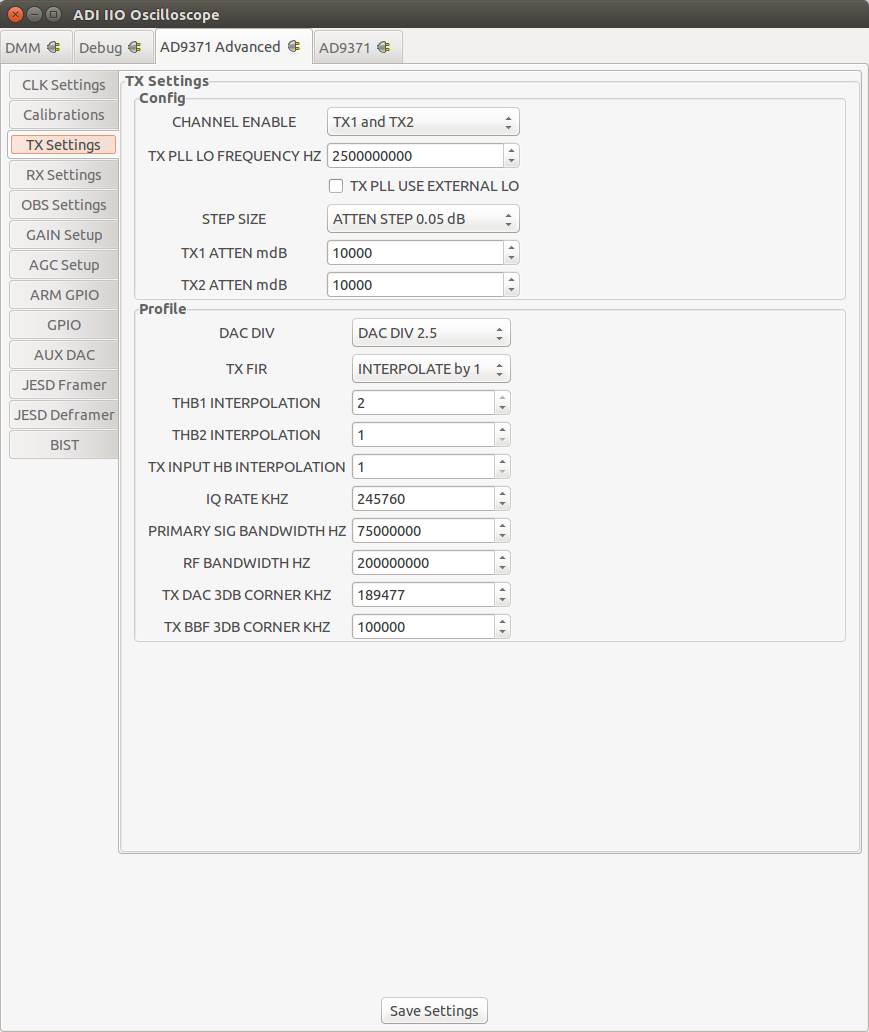The width and height of the screenshot is (869, 1032).
Task: Open the BIST panel
Action: click(63, 444)
